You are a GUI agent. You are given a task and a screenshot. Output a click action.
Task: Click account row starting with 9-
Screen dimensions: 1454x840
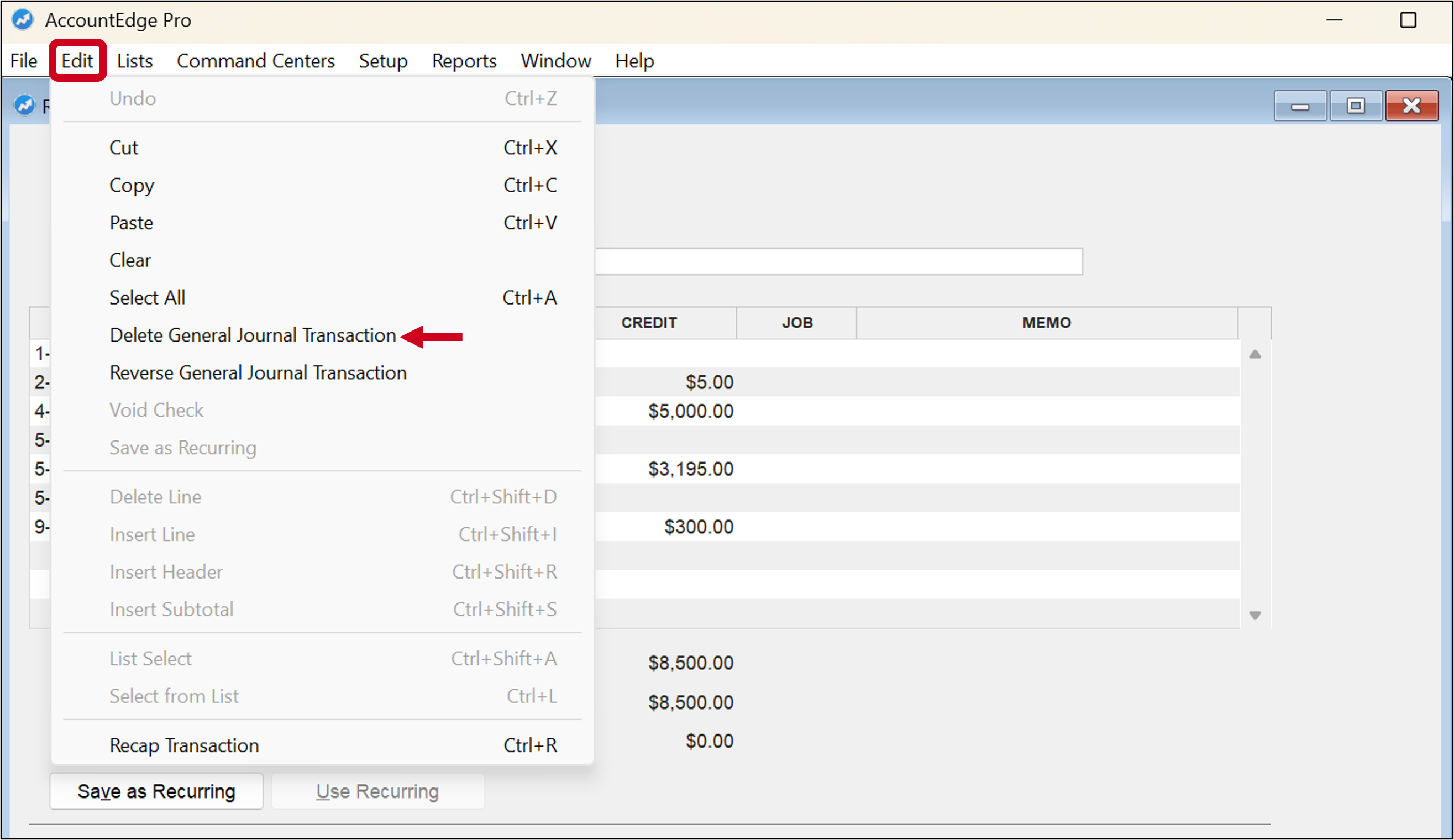[41, 526]
